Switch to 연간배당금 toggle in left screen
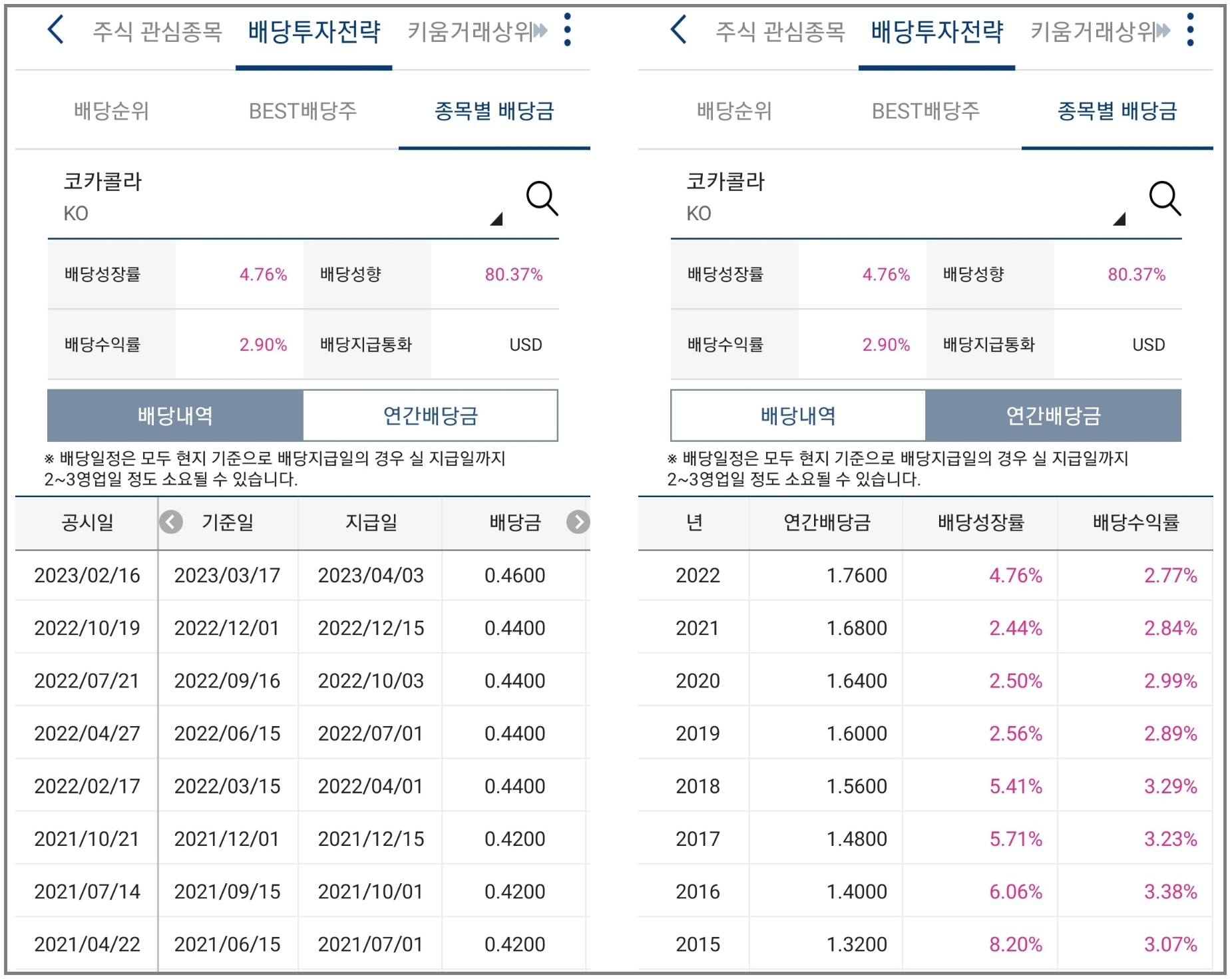 click(430, 415)
